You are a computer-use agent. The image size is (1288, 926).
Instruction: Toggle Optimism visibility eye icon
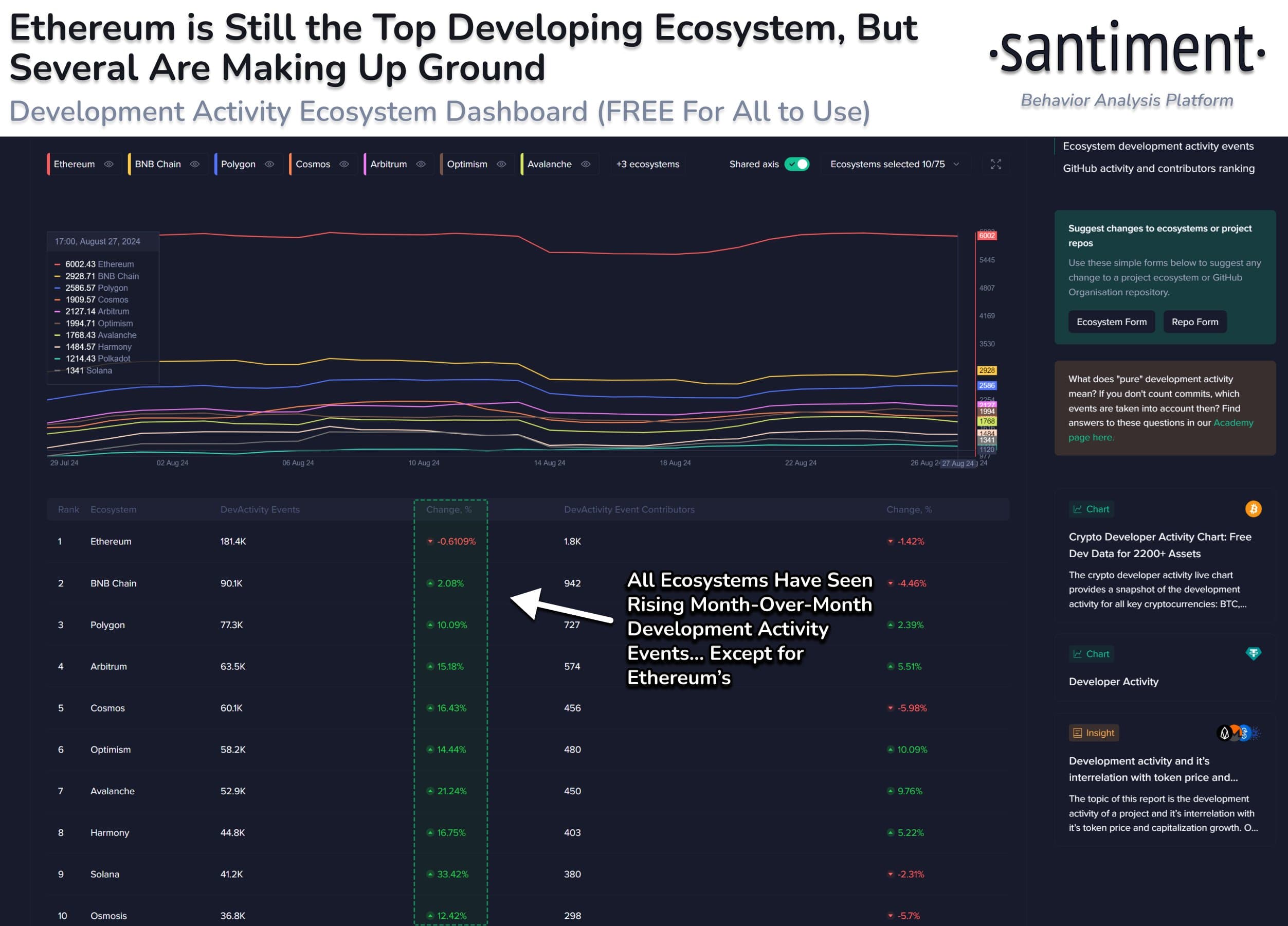click(501, 164)
